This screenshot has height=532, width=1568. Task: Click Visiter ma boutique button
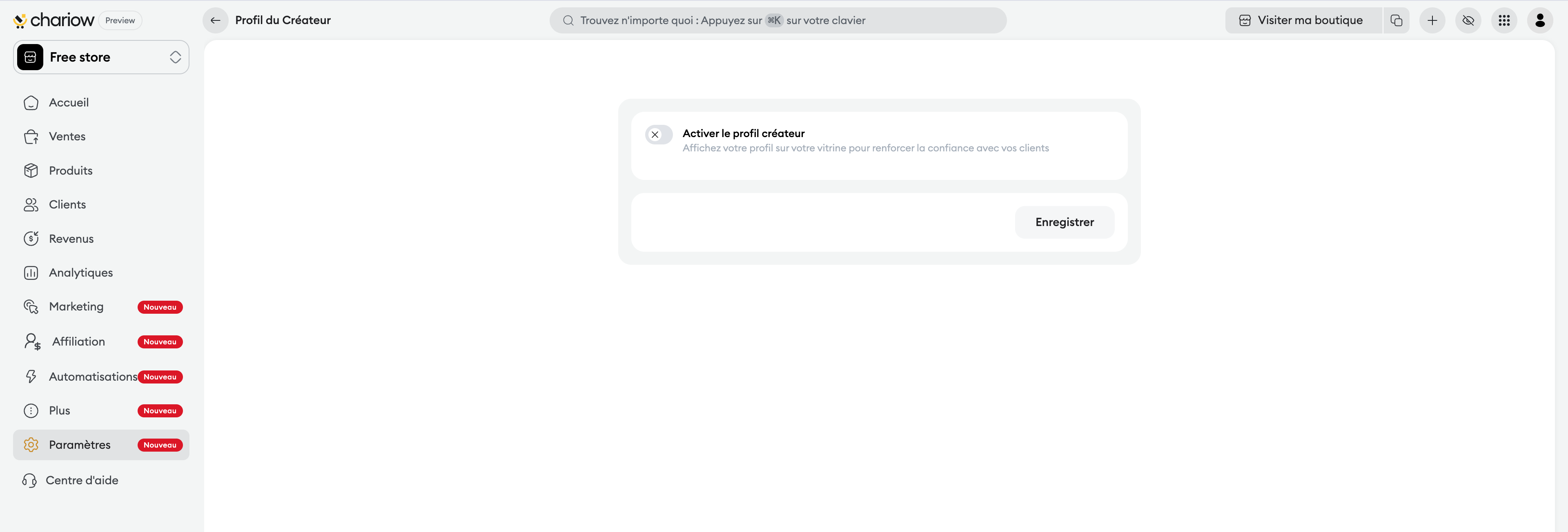click(1303, 20)
